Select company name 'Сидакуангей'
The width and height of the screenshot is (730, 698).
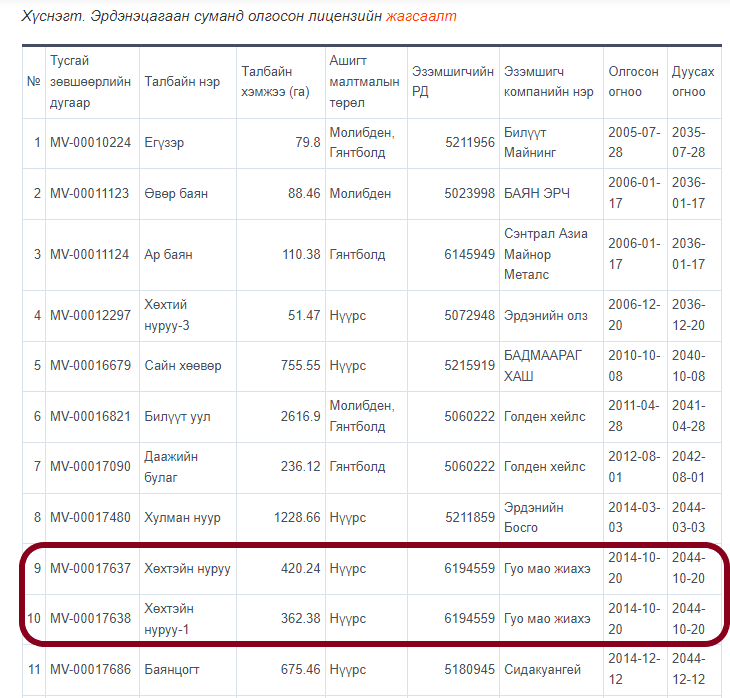coord(542,670)
